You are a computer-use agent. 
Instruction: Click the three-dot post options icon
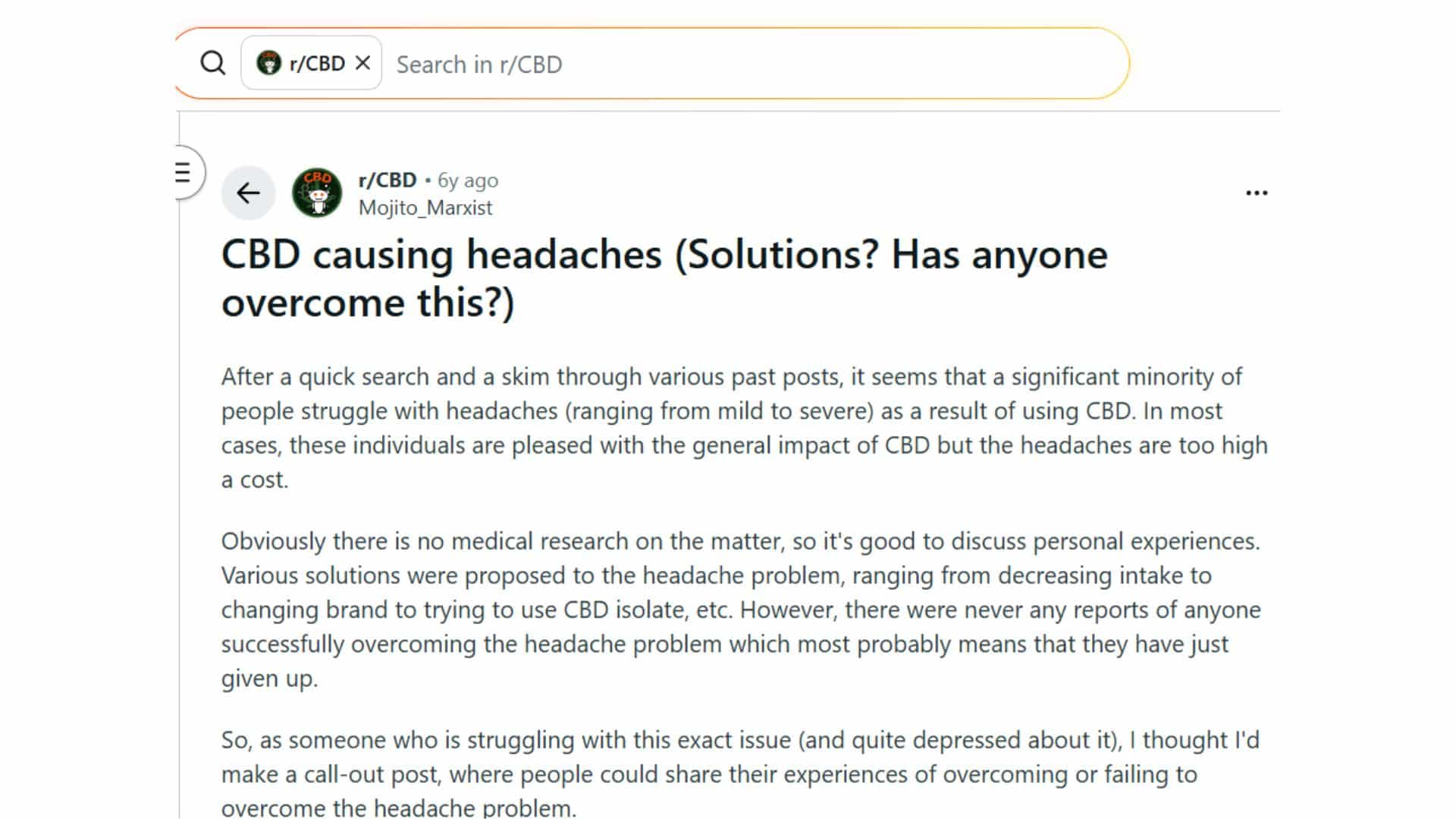click(1257, 193)
